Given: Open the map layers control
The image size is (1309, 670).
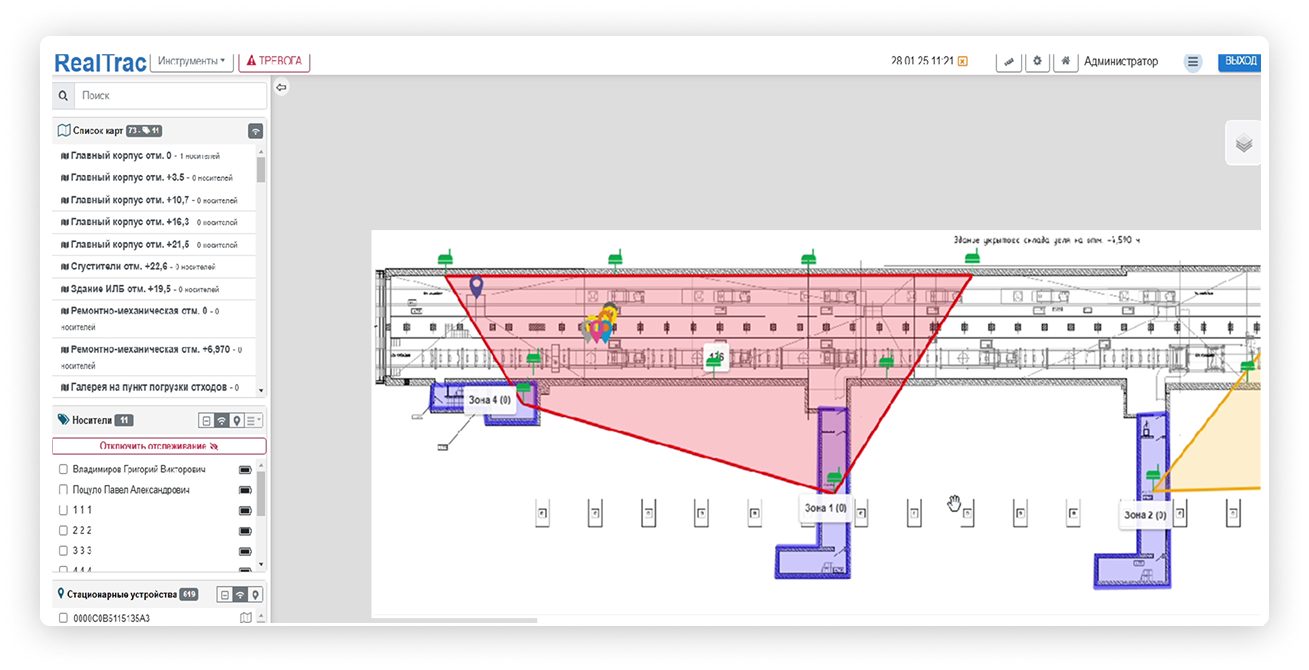Looking at the screenshot, I should point(1243,144).
